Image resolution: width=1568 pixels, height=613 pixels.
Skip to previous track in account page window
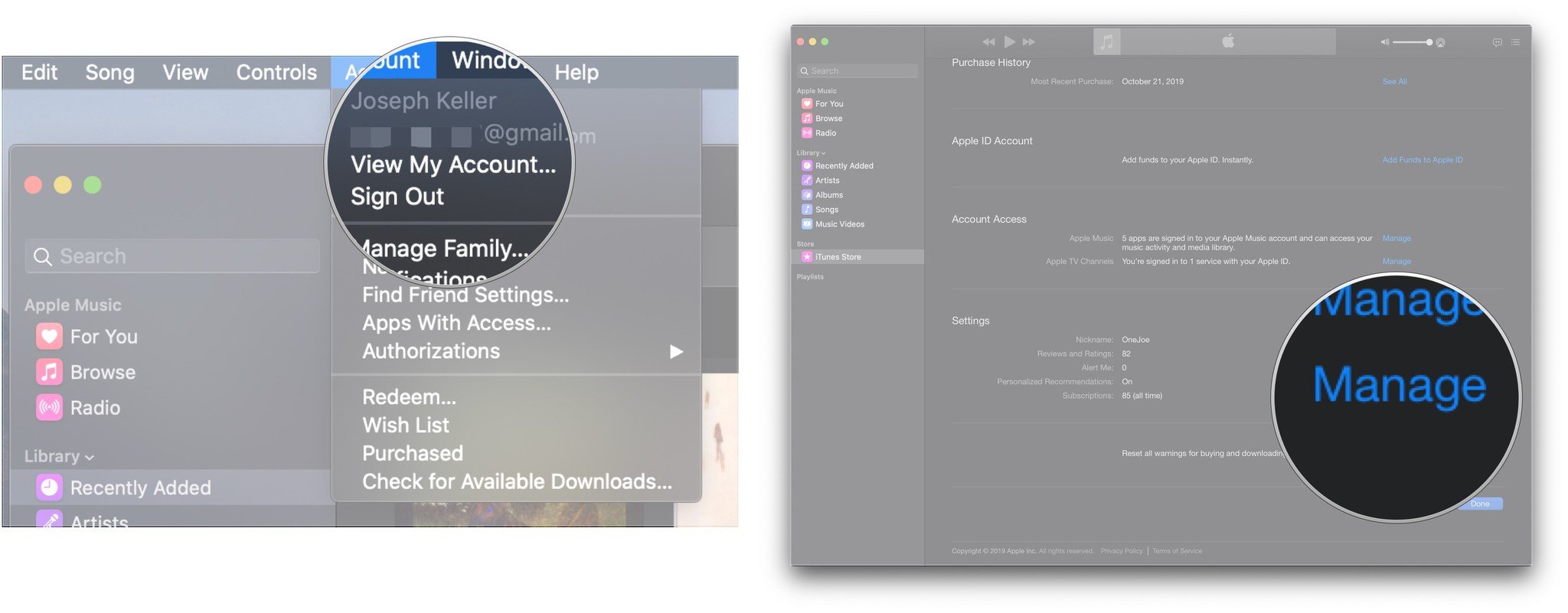coord(988,41)
